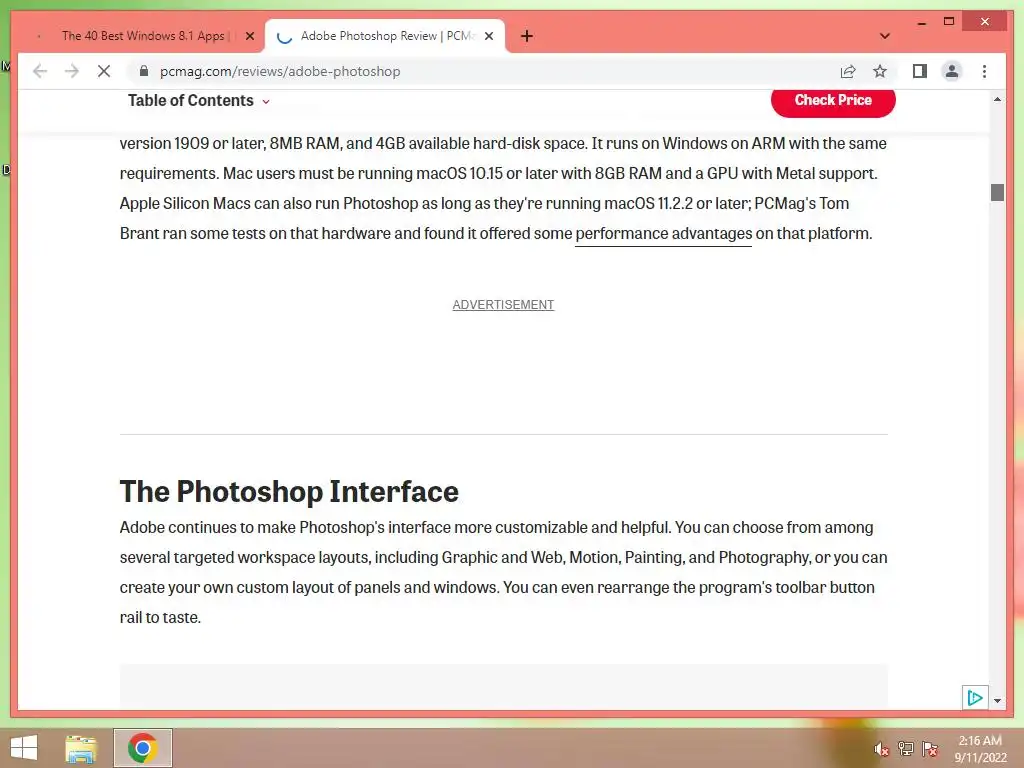Image resolution: width=1024 pixels, height=768 pixels.
Task: Open the performance advantages link
Action: tap(664, 234)
